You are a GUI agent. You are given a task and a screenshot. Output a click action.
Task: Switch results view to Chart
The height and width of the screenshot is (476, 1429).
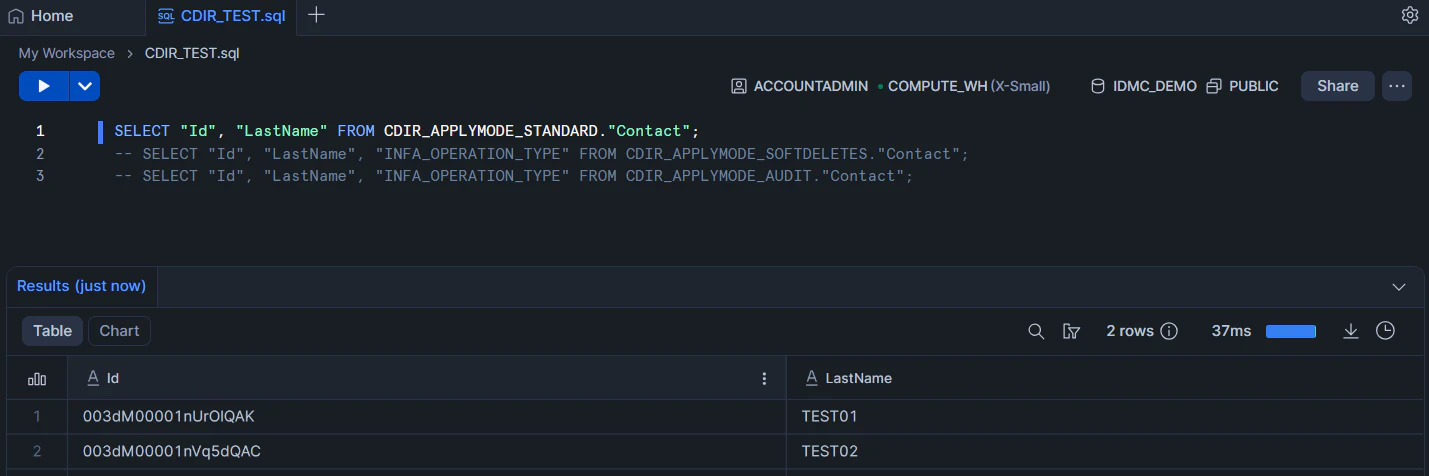point(119,331)
